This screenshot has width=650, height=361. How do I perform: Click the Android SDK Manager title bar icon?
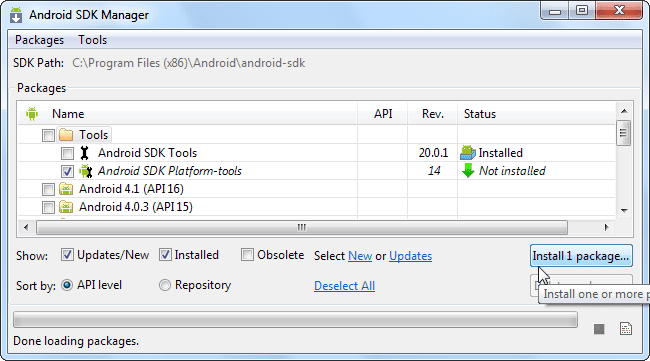pos(16,15)
